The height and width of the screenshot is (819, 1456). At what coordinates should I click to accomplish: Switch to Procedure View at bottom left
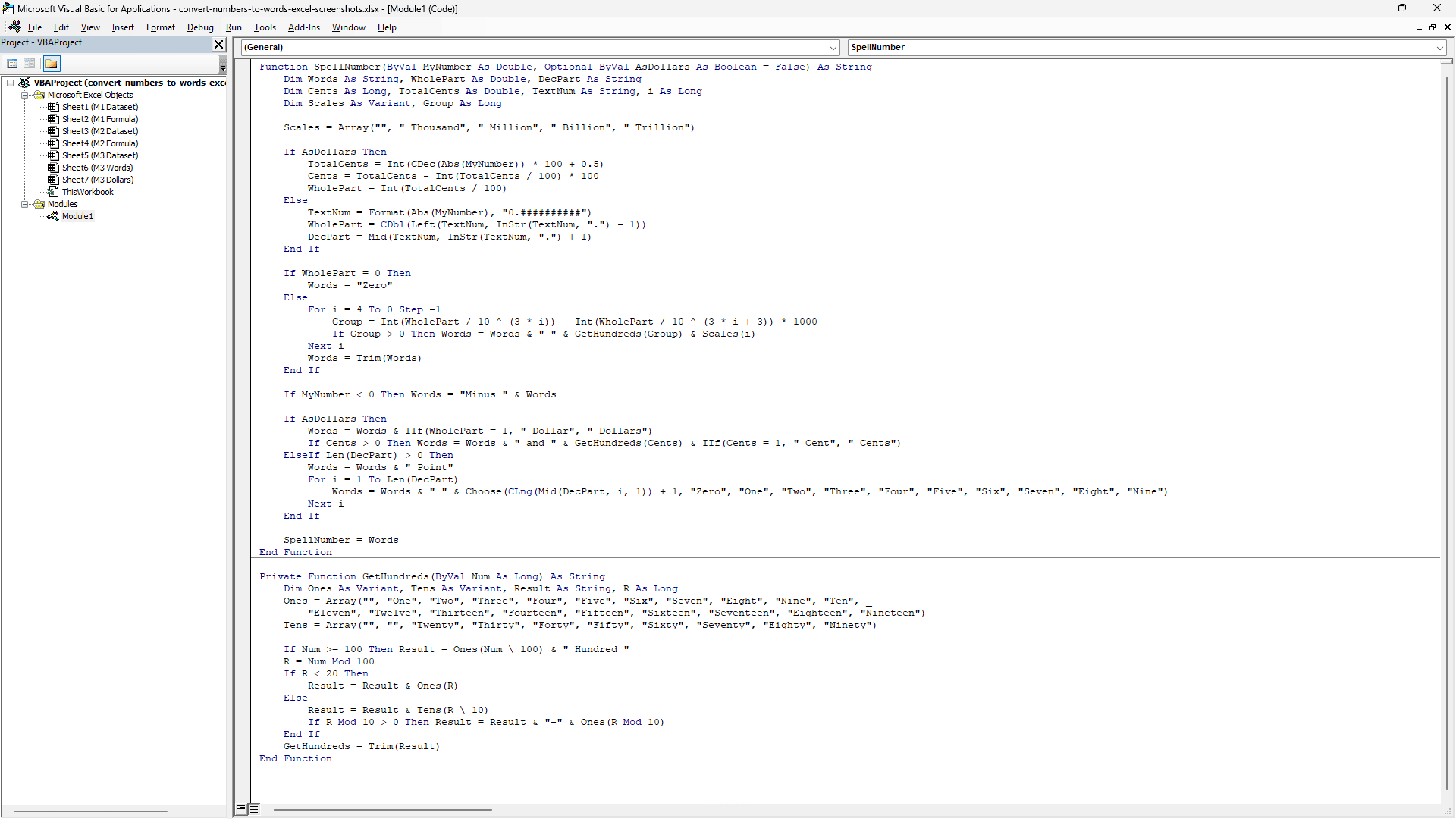tap(241, 808)
